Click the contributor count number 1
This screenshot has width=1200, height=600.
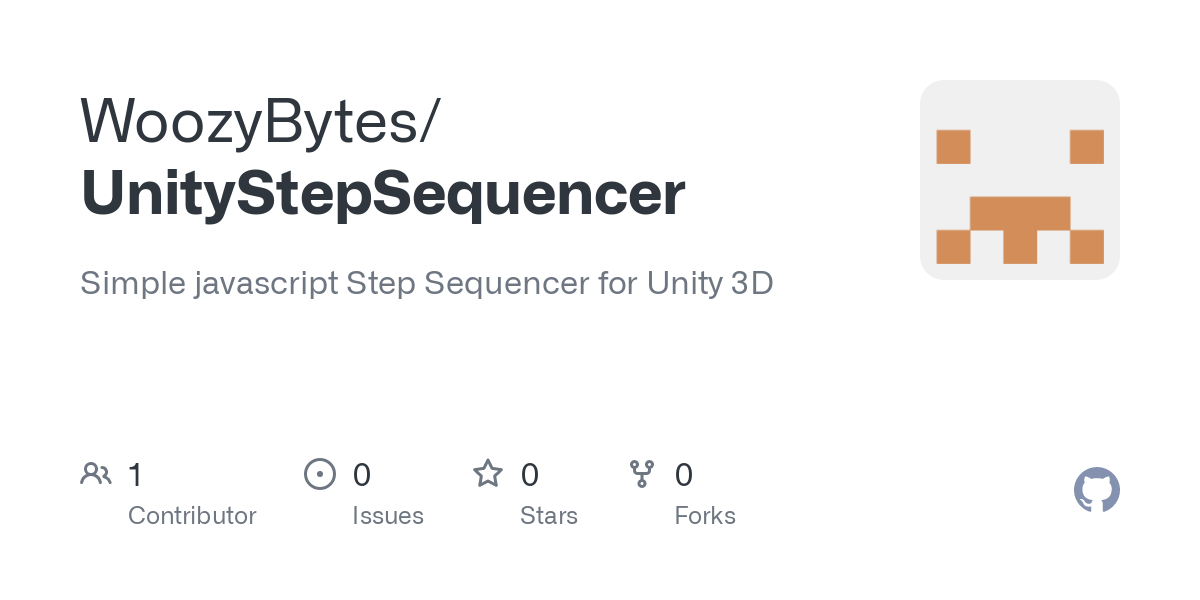[136, 475]
